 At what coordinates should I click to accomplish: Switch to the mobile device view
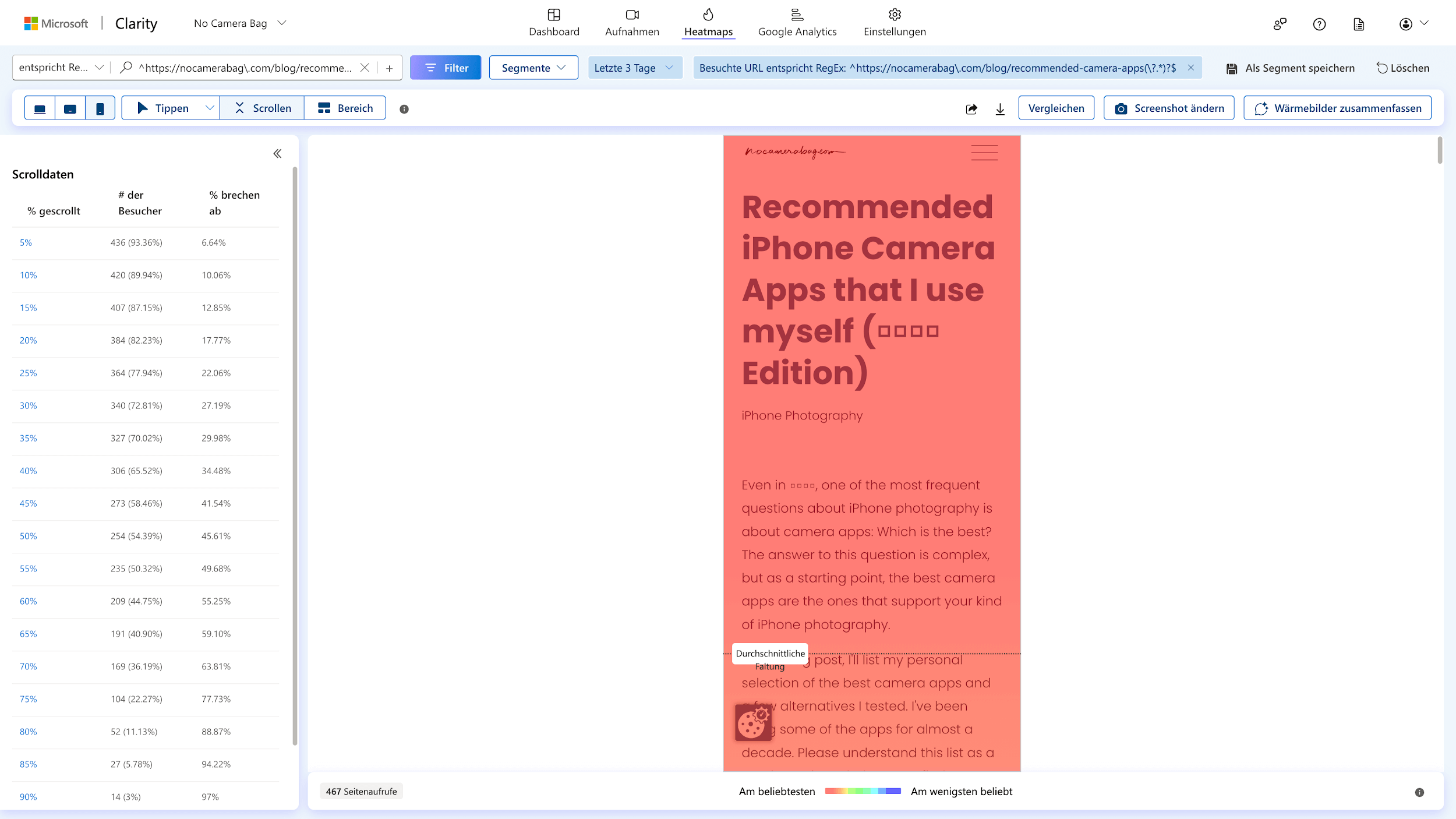[100, 108]
